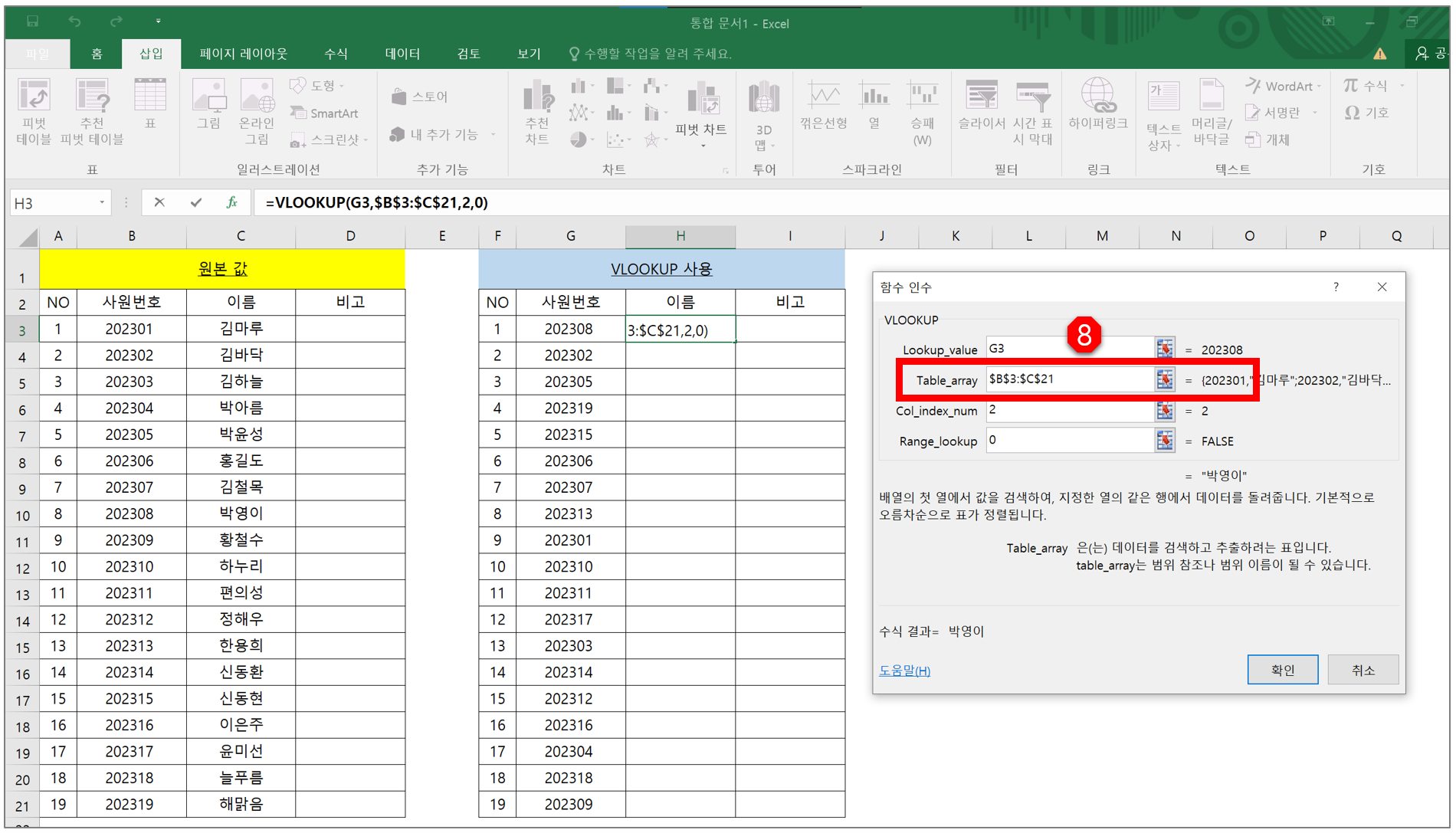
Task: Open Recommended Charts (추천 차트)
Action: click(x=537, y=112)
